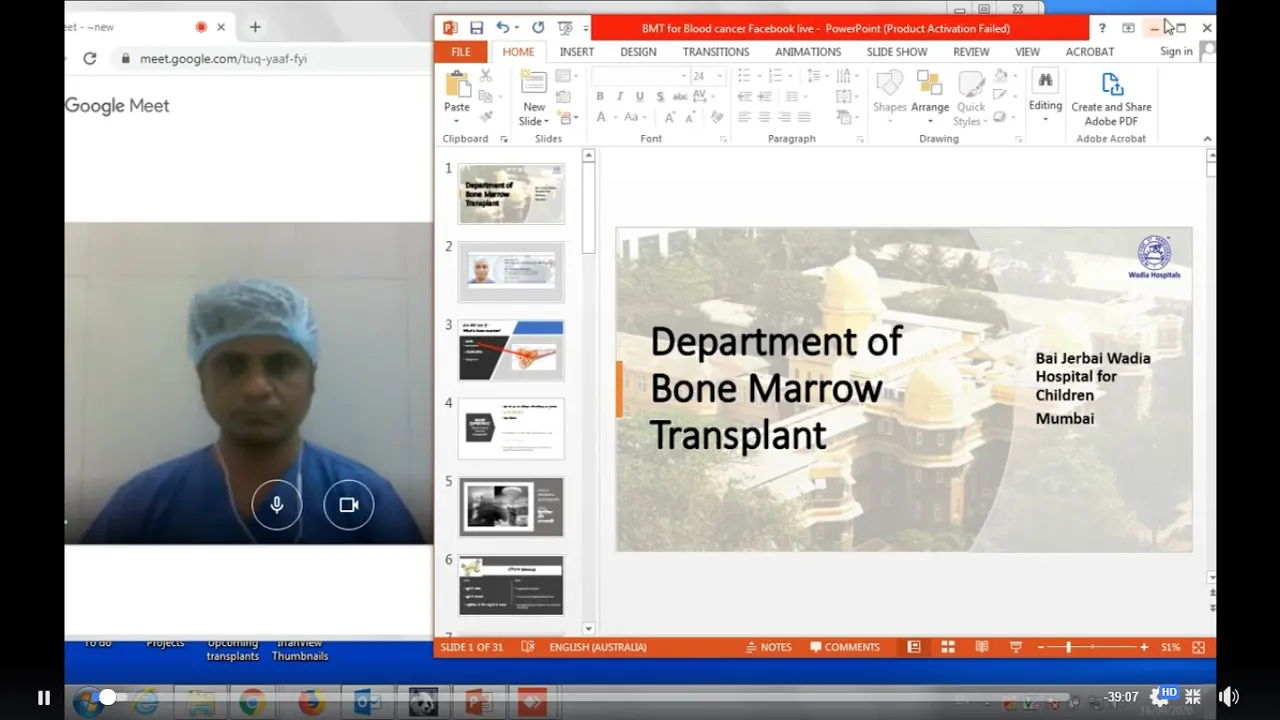Viewport: 1280px width, 720px height.
Task: Switch to the DESIGN tab
Action: [638, 52]
